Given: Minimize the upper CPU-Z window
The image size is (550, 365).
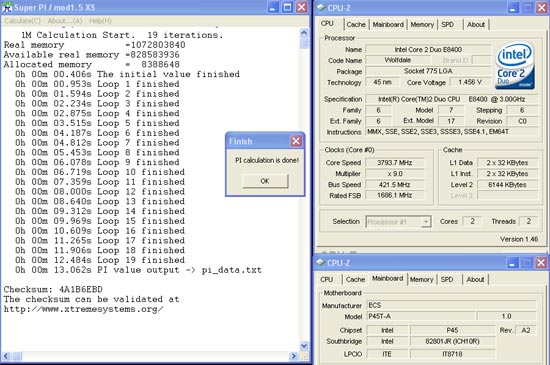Looking at the screenshot, I should click(513, 8).
